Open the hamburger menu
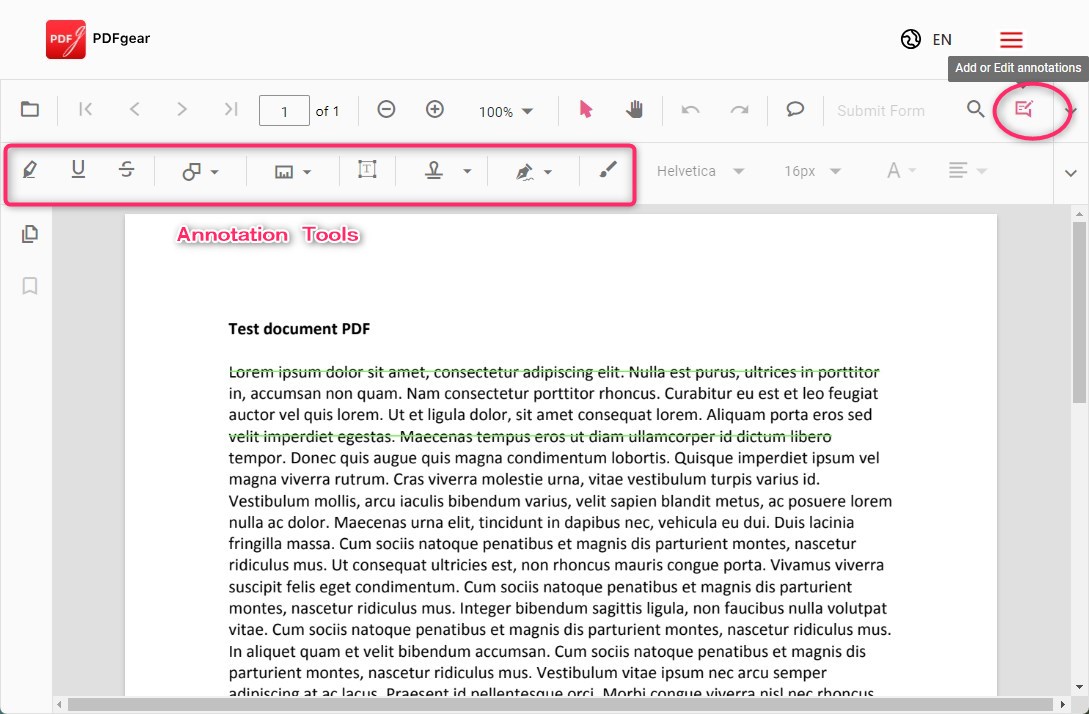The image size is (1089, 714). (x=1010, y=39)
